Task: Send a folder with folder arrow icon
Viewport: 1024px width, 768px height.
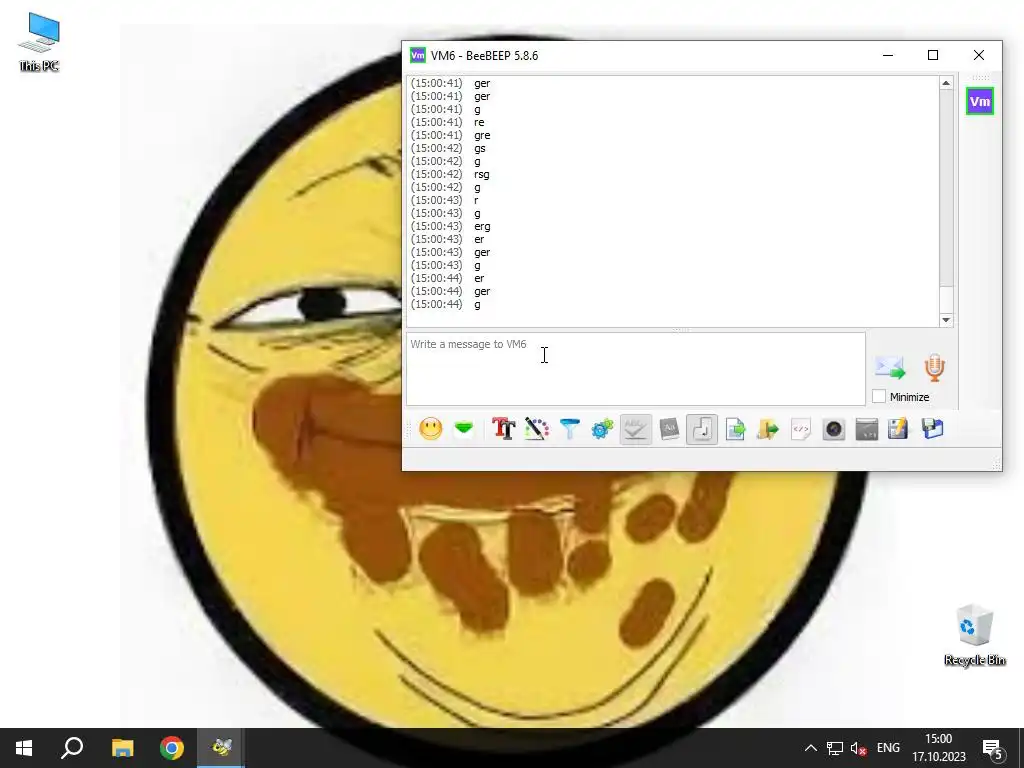Action: tap(768, 429)
